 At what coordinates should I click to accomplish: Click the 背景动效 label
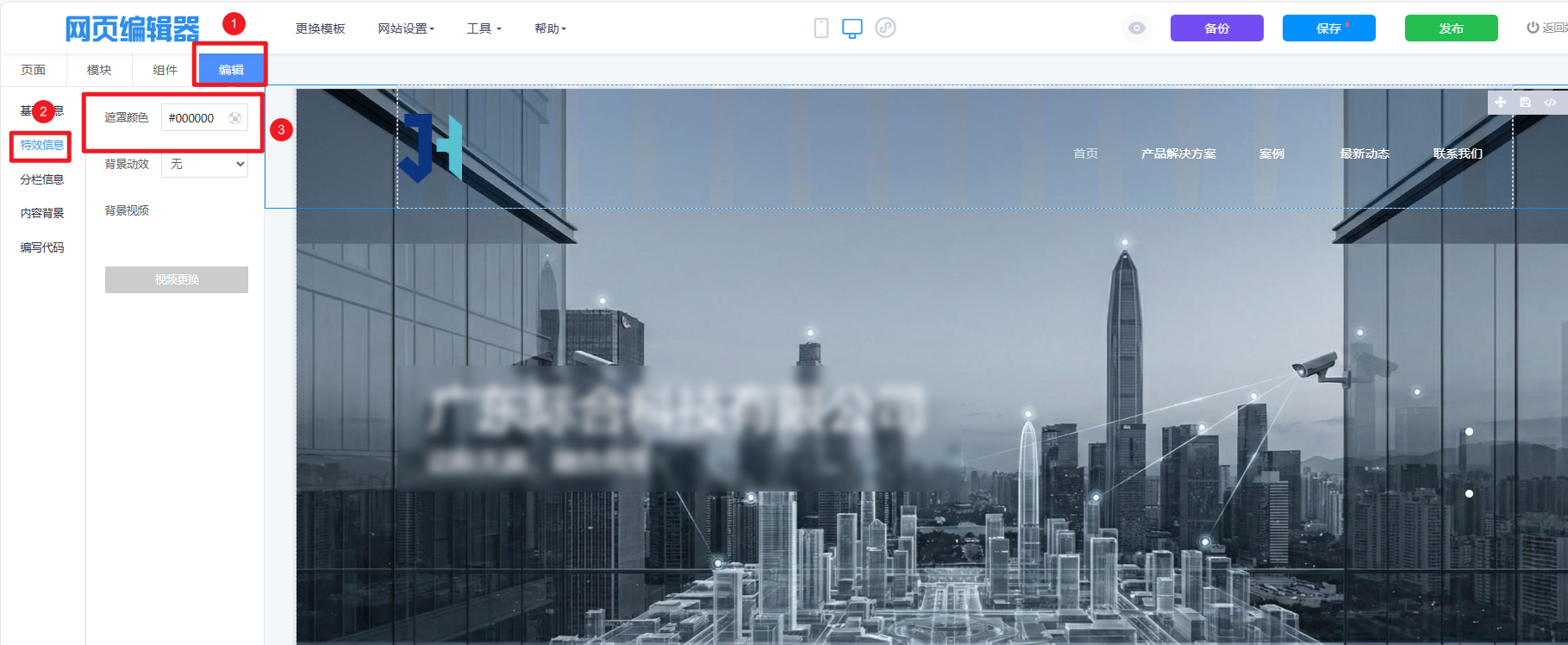(127, 164)
